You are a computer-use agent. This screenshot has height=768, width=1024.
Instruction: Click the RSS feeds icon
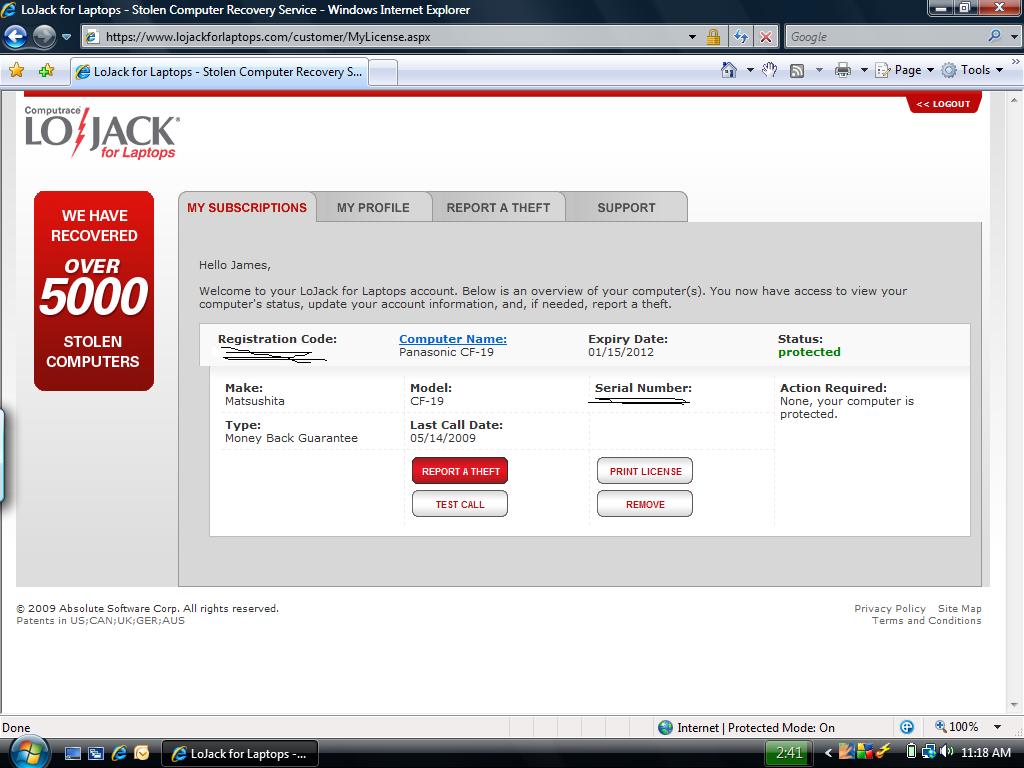[x=797, y=71]
